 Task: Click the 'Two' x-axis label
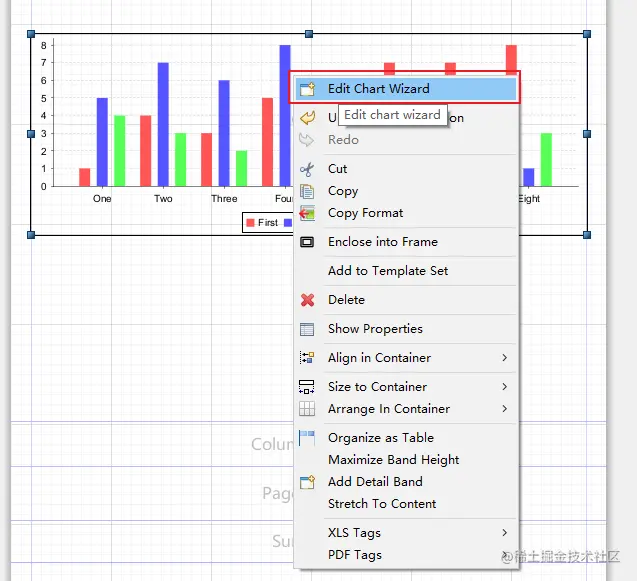click(x=163, y=199)
